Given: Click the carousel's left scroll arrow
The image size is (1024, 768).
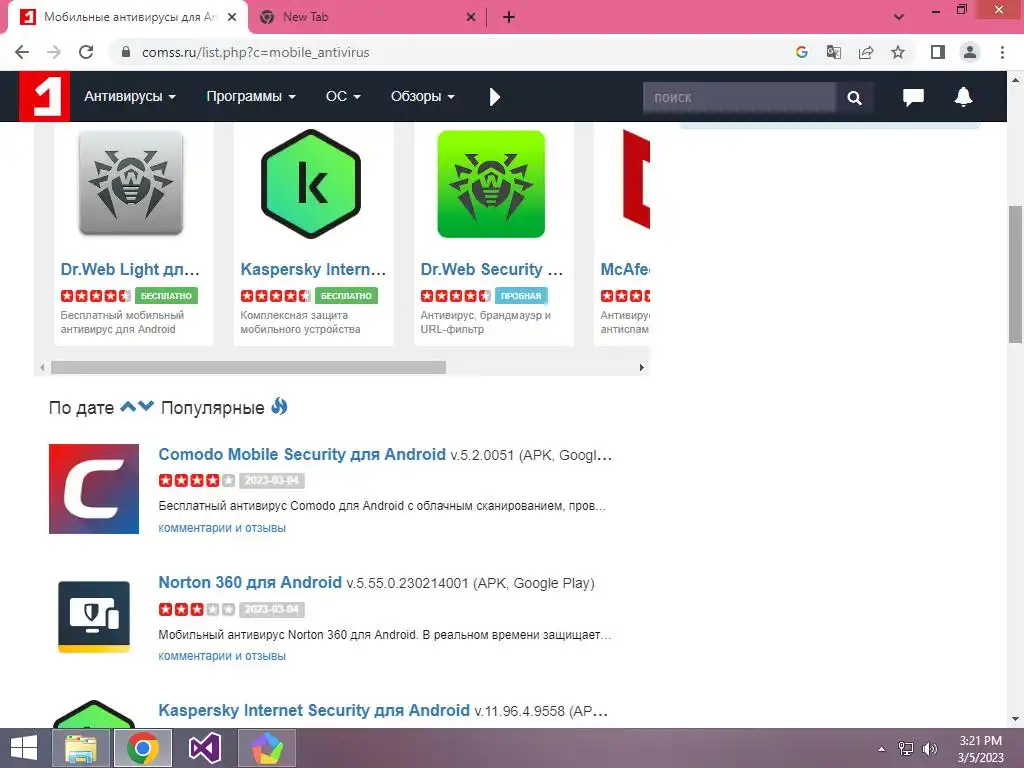Looking at the screenshot, I should [42, 368].
